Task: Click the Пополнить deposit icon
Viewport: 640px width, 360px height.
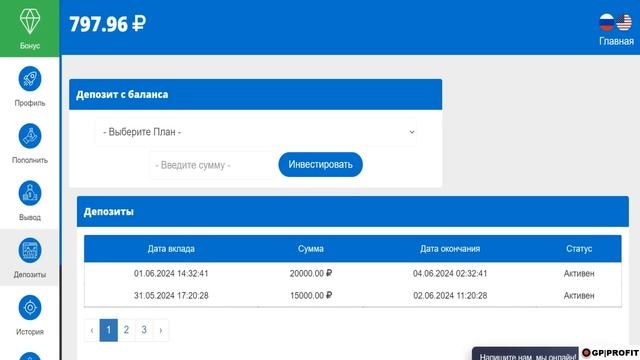Action: pyautogui.click(x=30, y=136)
